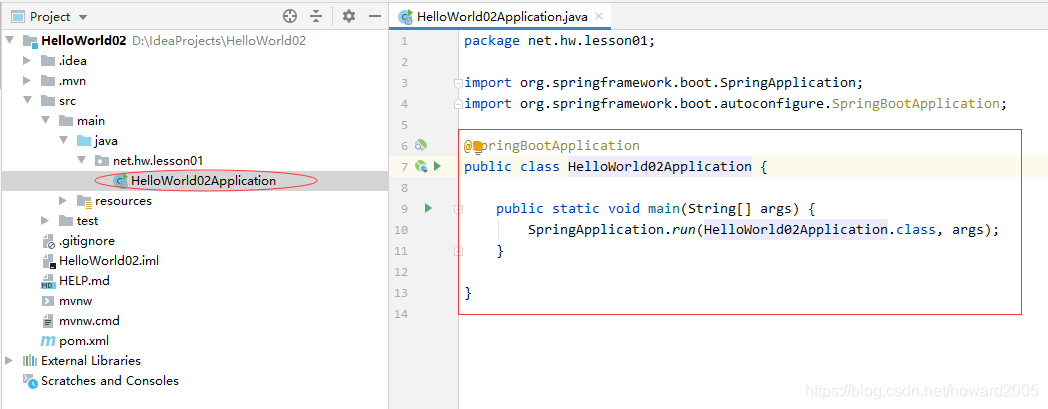1048x409 pixels.
Task: Click the net.hw.lesson01 package icon
Action: (x=102, y=161)
